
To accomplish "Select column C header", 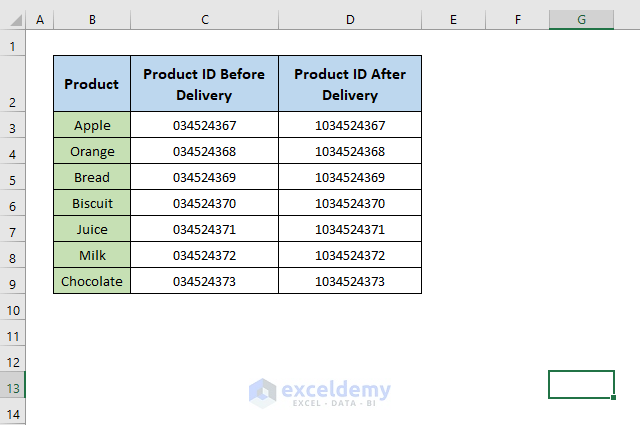I will (x=204, y=19).
